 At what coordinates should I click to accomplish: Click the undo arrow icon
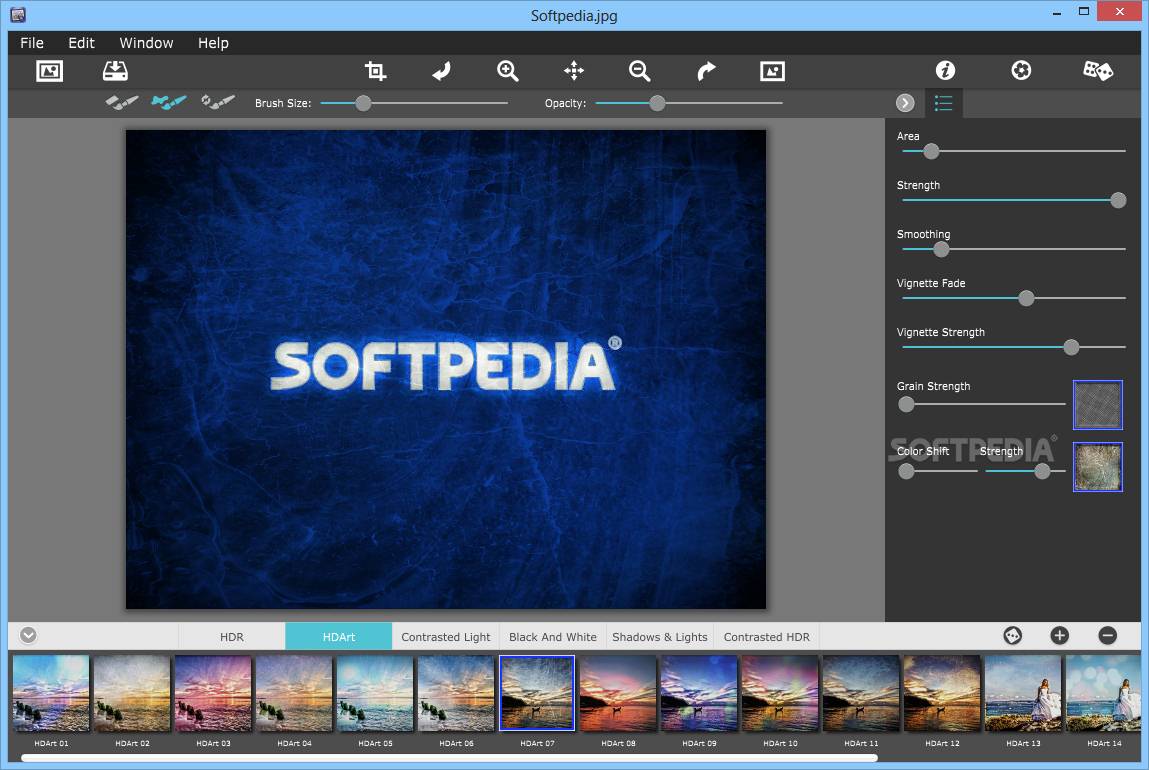[441, 71]
